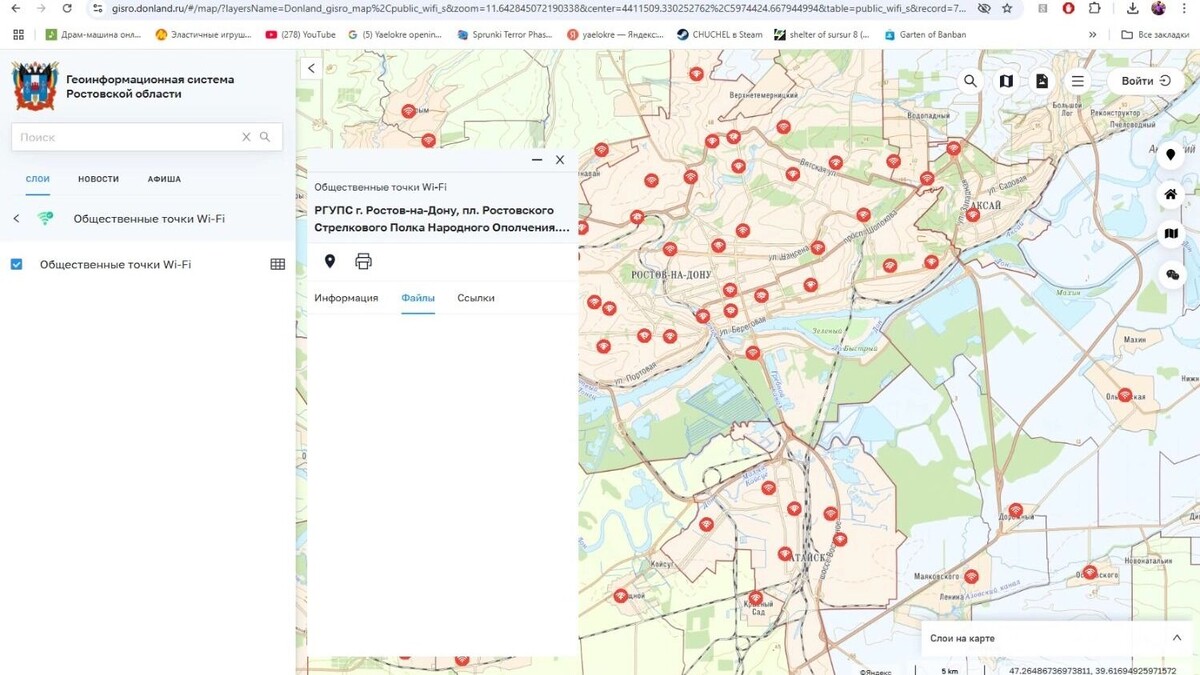Select the Геоинформационная система Ростовской области title

coord(150,86)
